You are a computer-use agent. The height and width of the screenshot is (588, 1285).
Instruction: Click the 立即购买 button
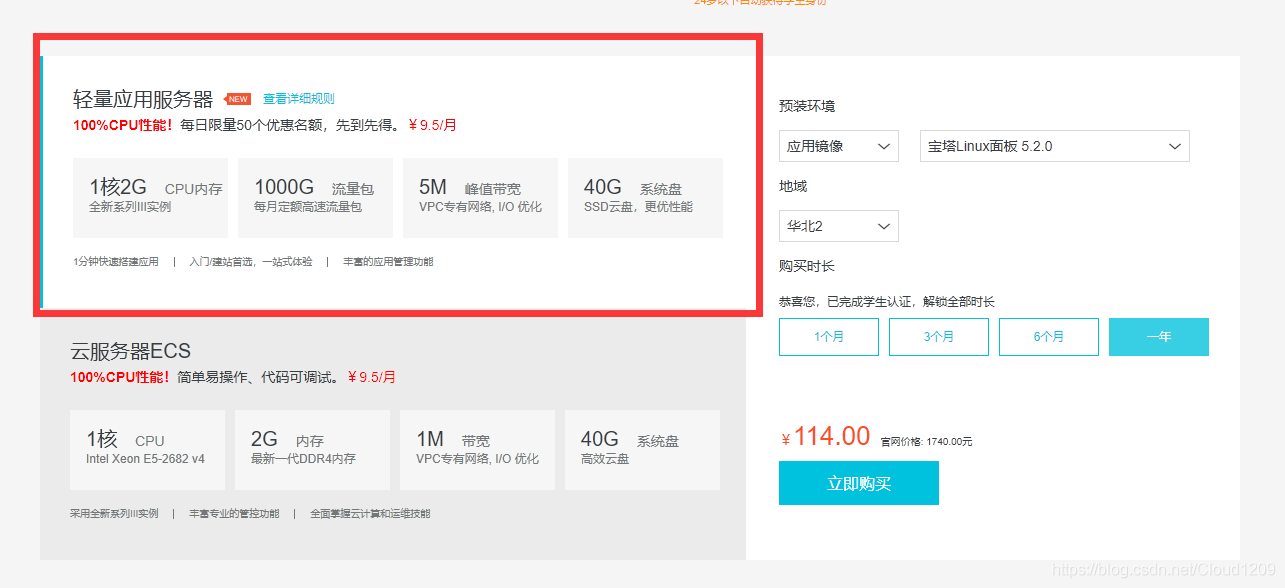coord(858,483)
